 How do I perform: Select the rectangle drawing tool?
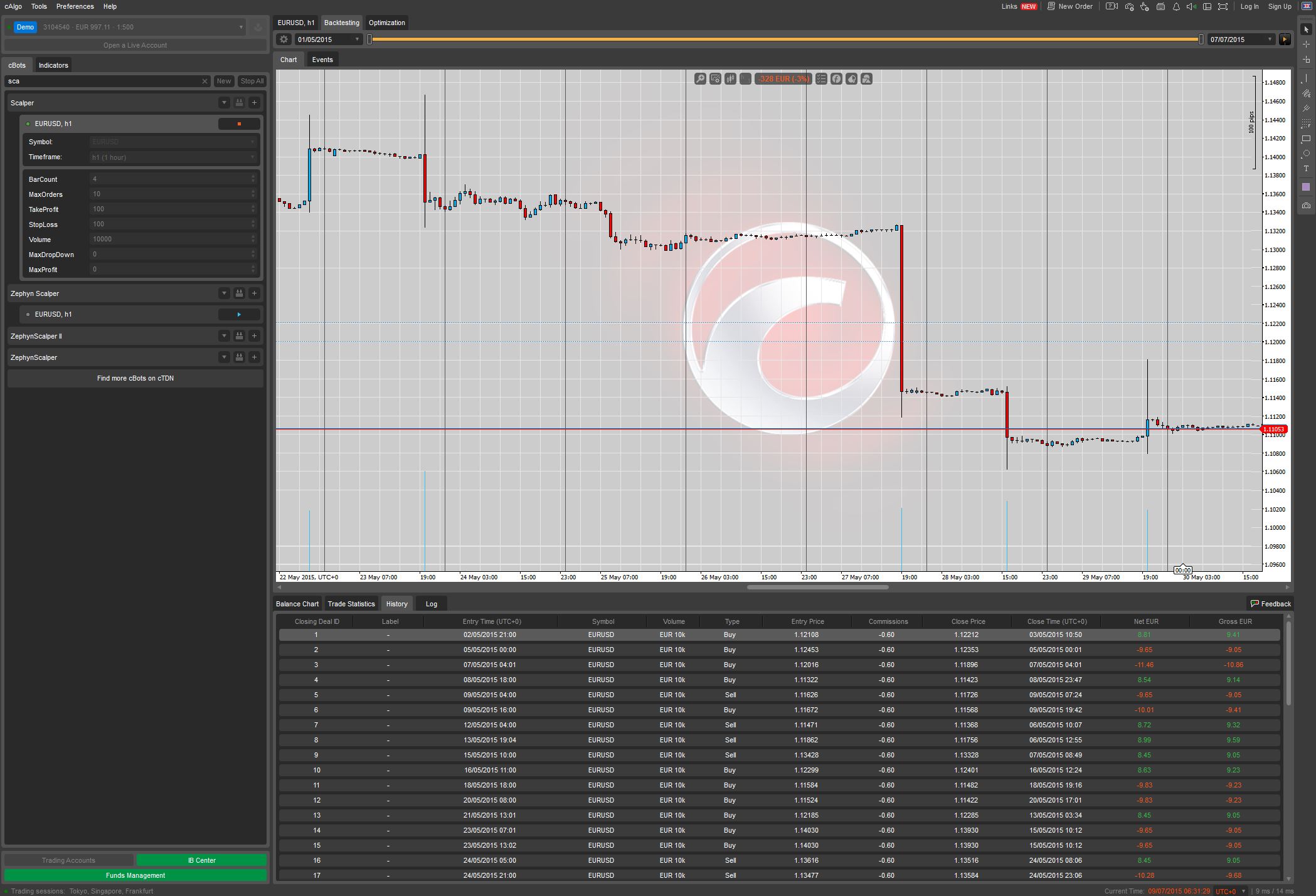pos(1307,139)
